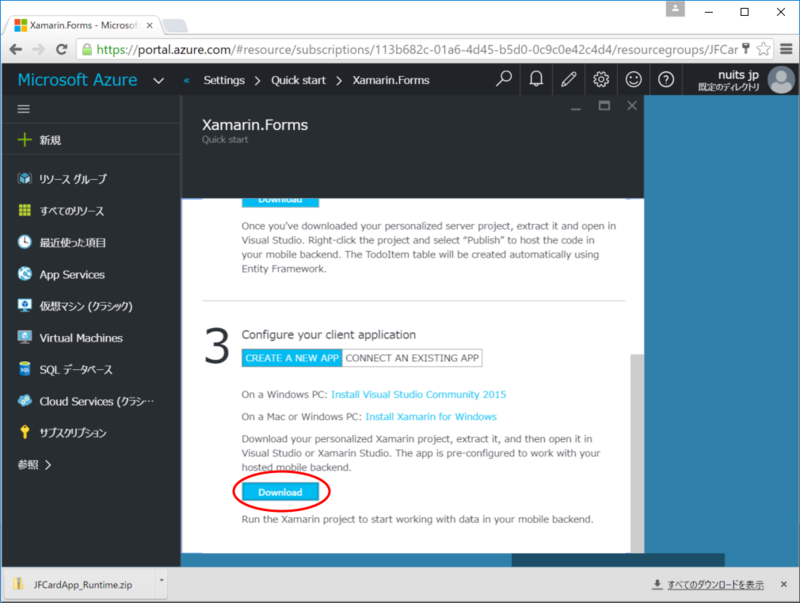Viewport: 800px width, 603px height.
Task: Open サブスクリプション key icon
Action: (24, 433)
